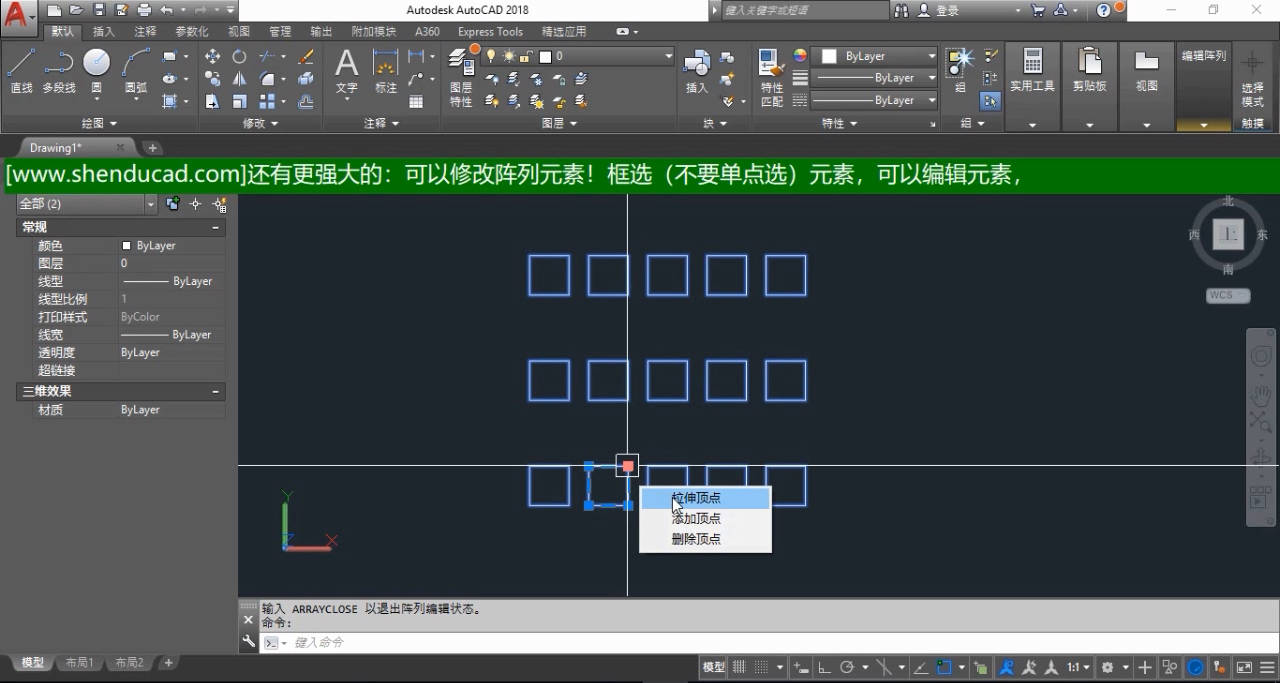Click the Object Color wheel icon
The image size is (1280, 683).
800,56
